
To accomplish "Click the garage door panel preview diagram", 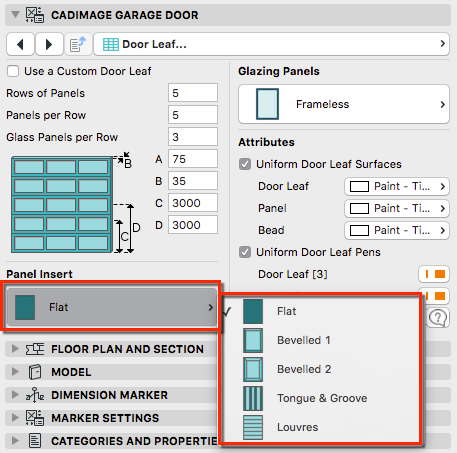I will coord(62,204).
